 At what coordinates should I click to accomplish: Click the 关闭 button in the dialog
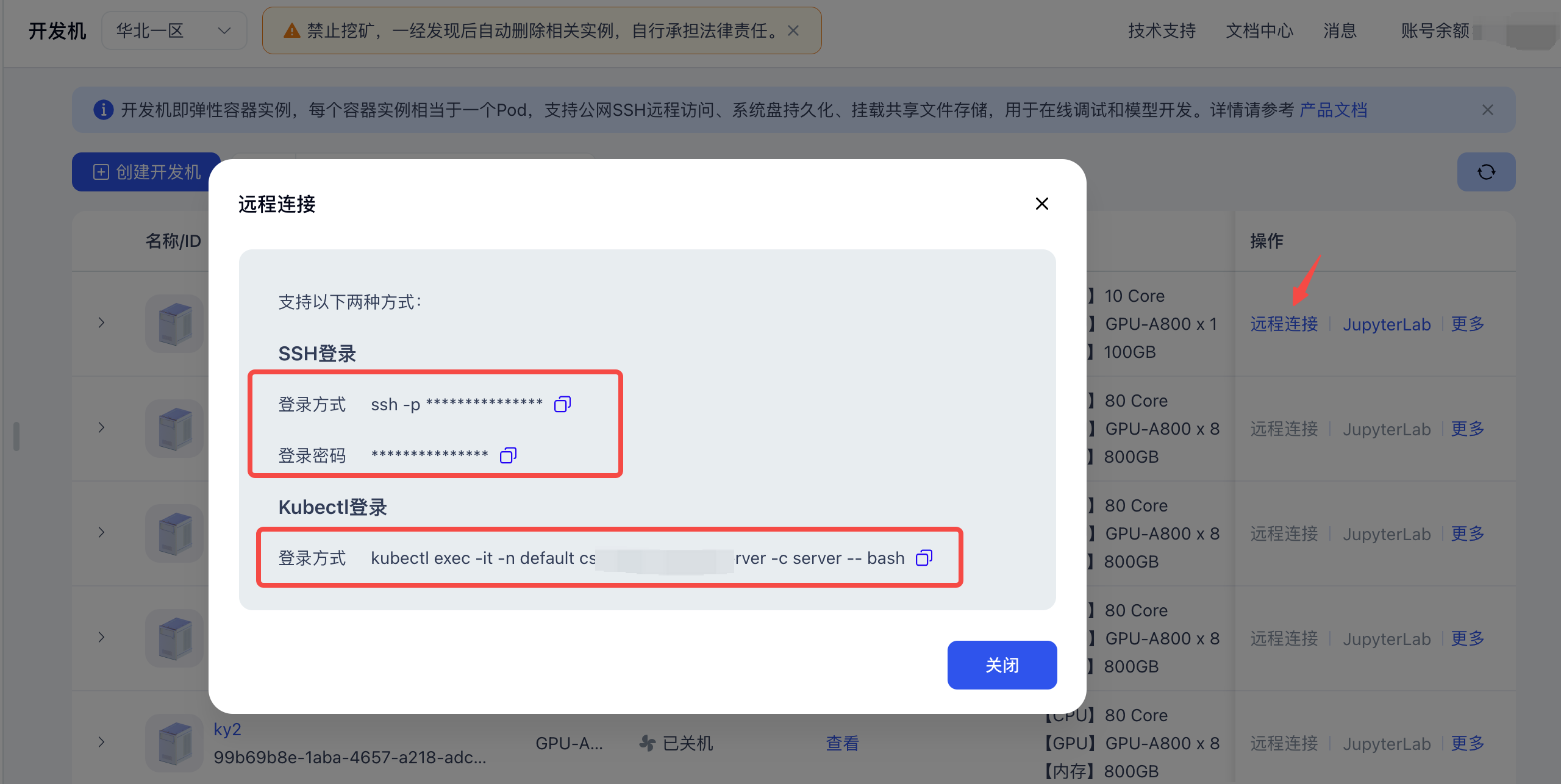pos(1002,665)
